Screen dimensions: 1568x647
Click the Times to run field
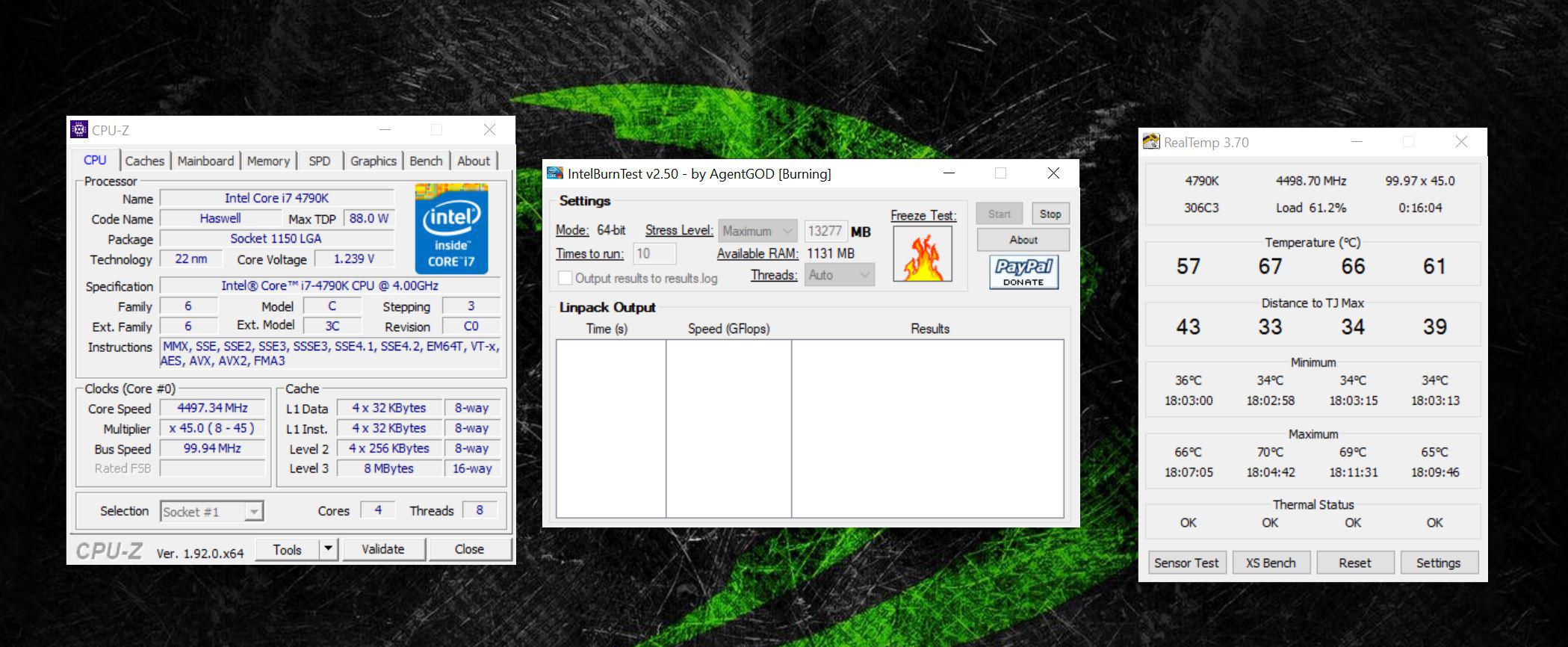[x=654, y=253]
